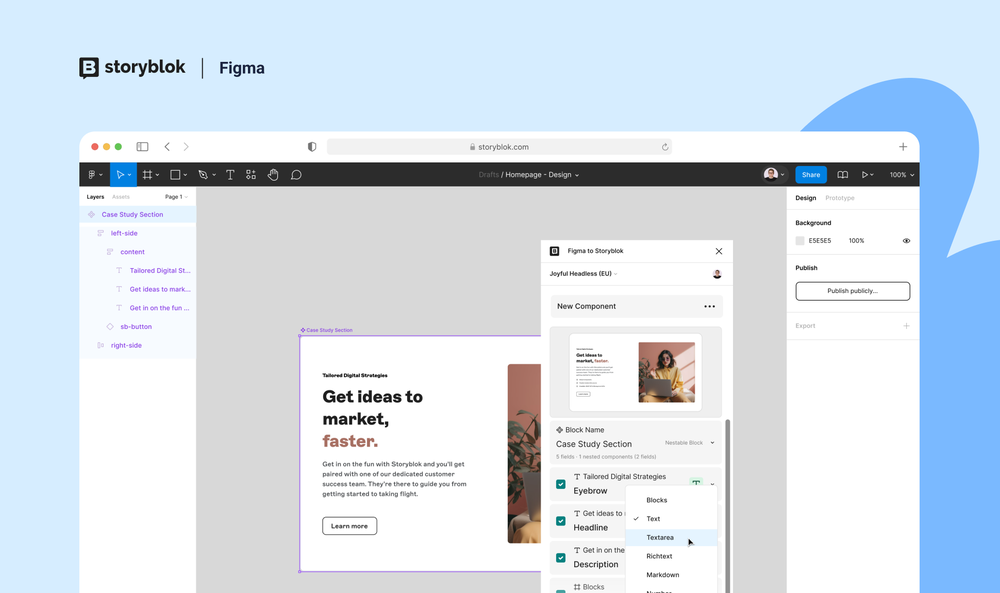Click the component preview thumbnail
Viewport: 1000px width, 593px height.
635,372
